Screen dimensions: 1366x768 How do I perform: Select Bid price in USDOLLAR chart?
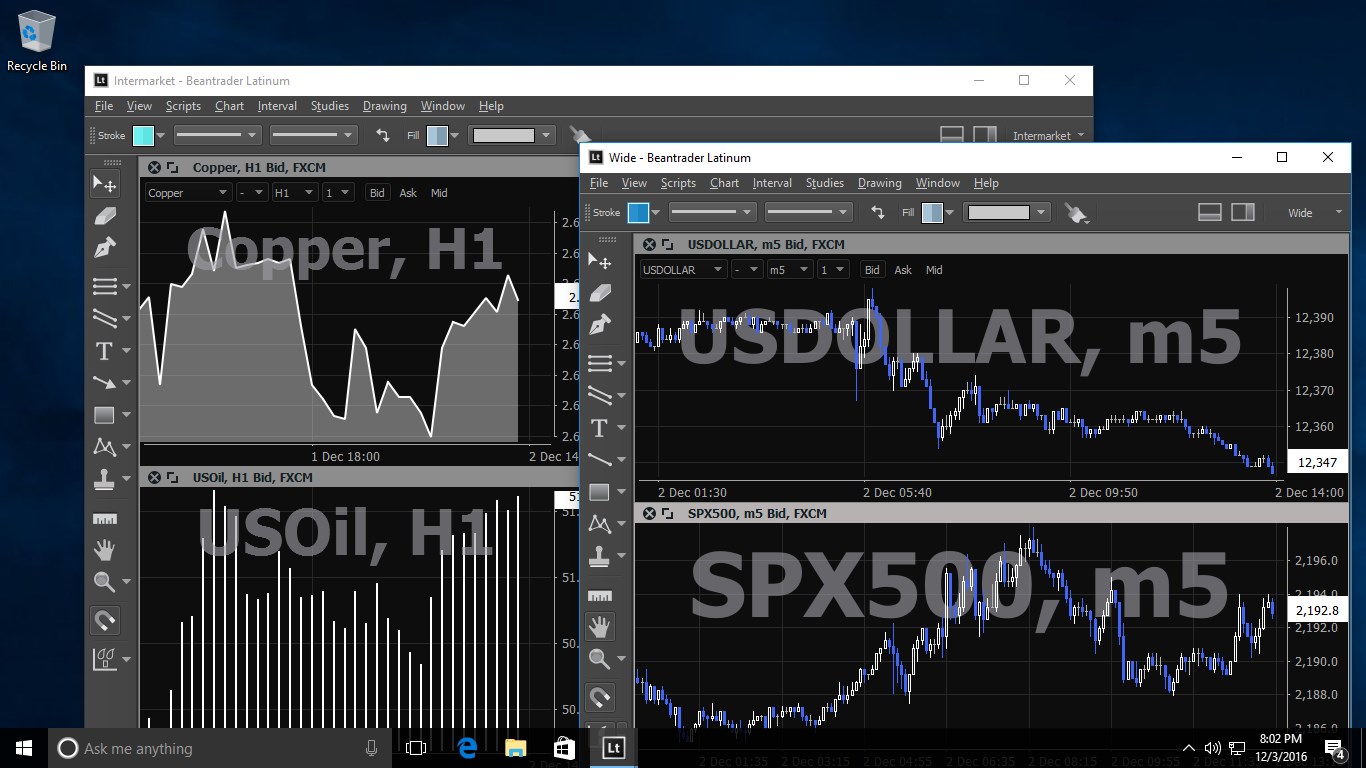pyautogui.click(x=872, y=270)
